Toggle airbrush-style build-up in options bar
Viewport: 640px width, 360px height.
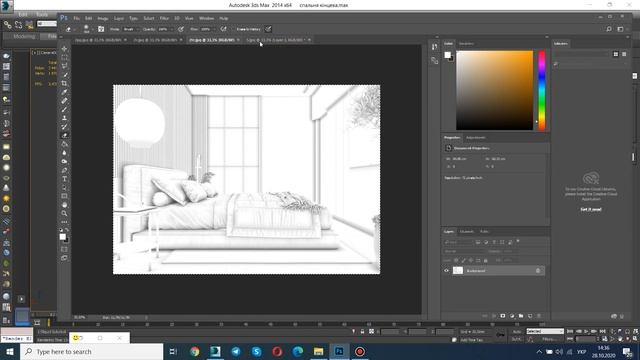tap(223, 29)
